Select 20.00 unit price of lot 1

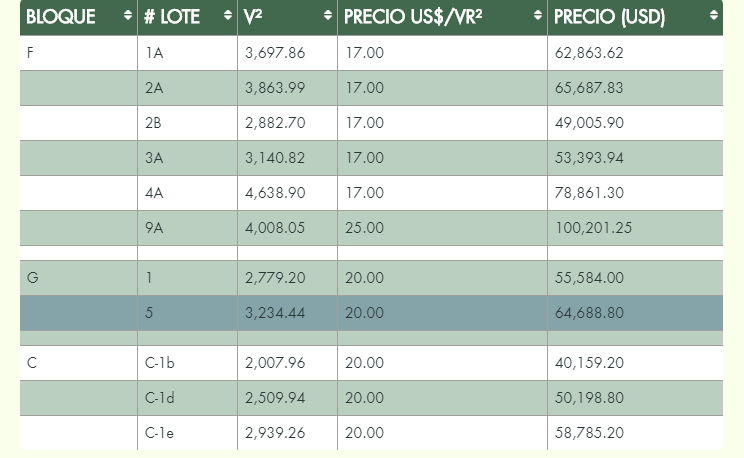click(364, 278)
